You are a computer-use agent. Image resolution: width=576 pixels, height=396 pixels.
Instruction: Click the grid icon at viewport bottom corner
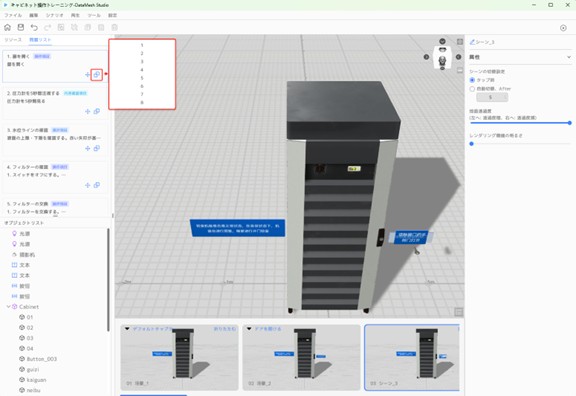pyautogui.click(x=458, y=312)
